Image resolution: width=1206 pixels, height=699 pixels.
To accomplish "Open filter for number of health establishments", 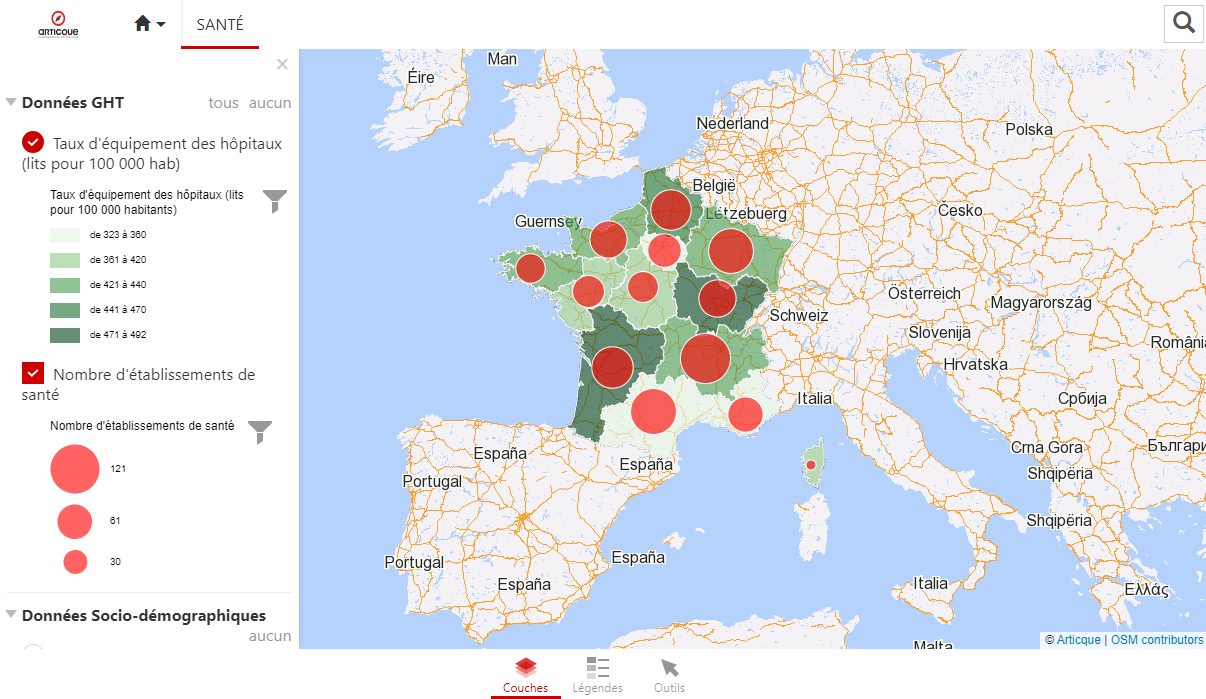I will [x=259, y=432].
